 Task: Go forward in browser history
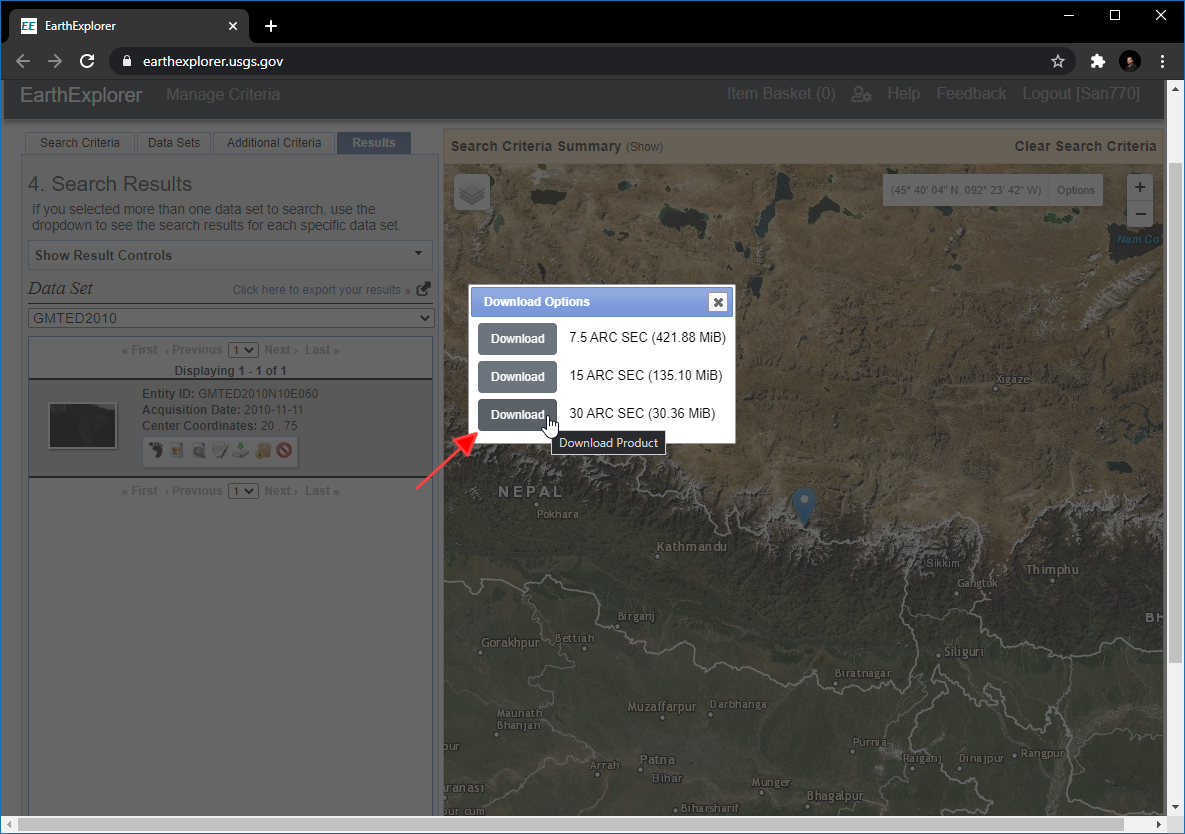54,61
